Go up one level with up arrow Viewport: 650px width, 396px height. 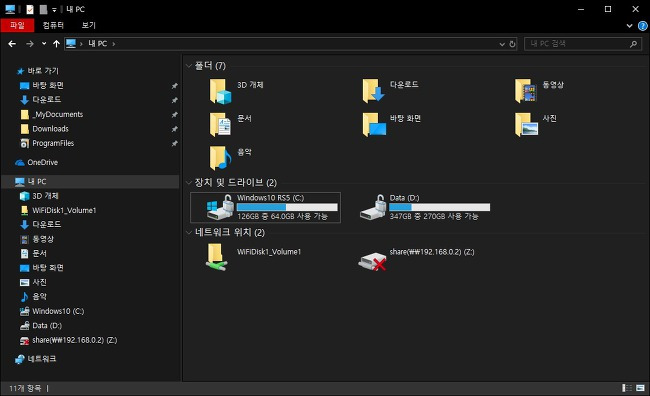point(56,44)
